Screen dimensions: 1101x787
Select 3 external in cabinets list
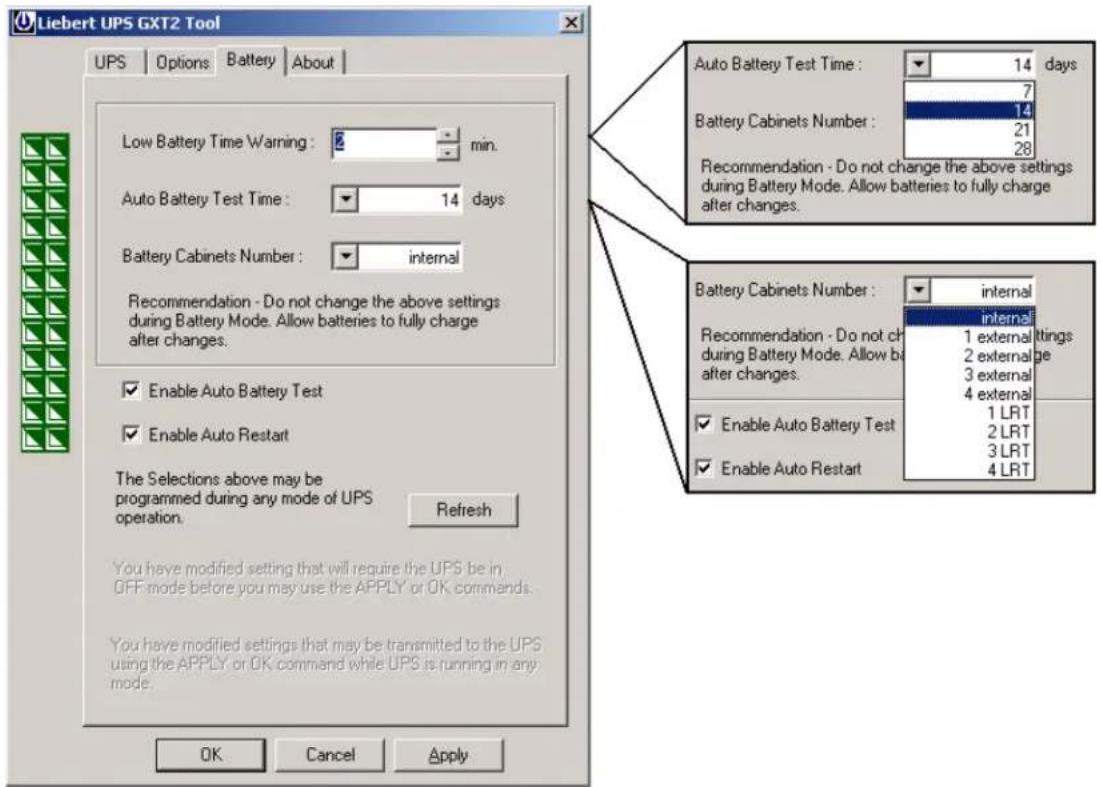coord(969,375)
